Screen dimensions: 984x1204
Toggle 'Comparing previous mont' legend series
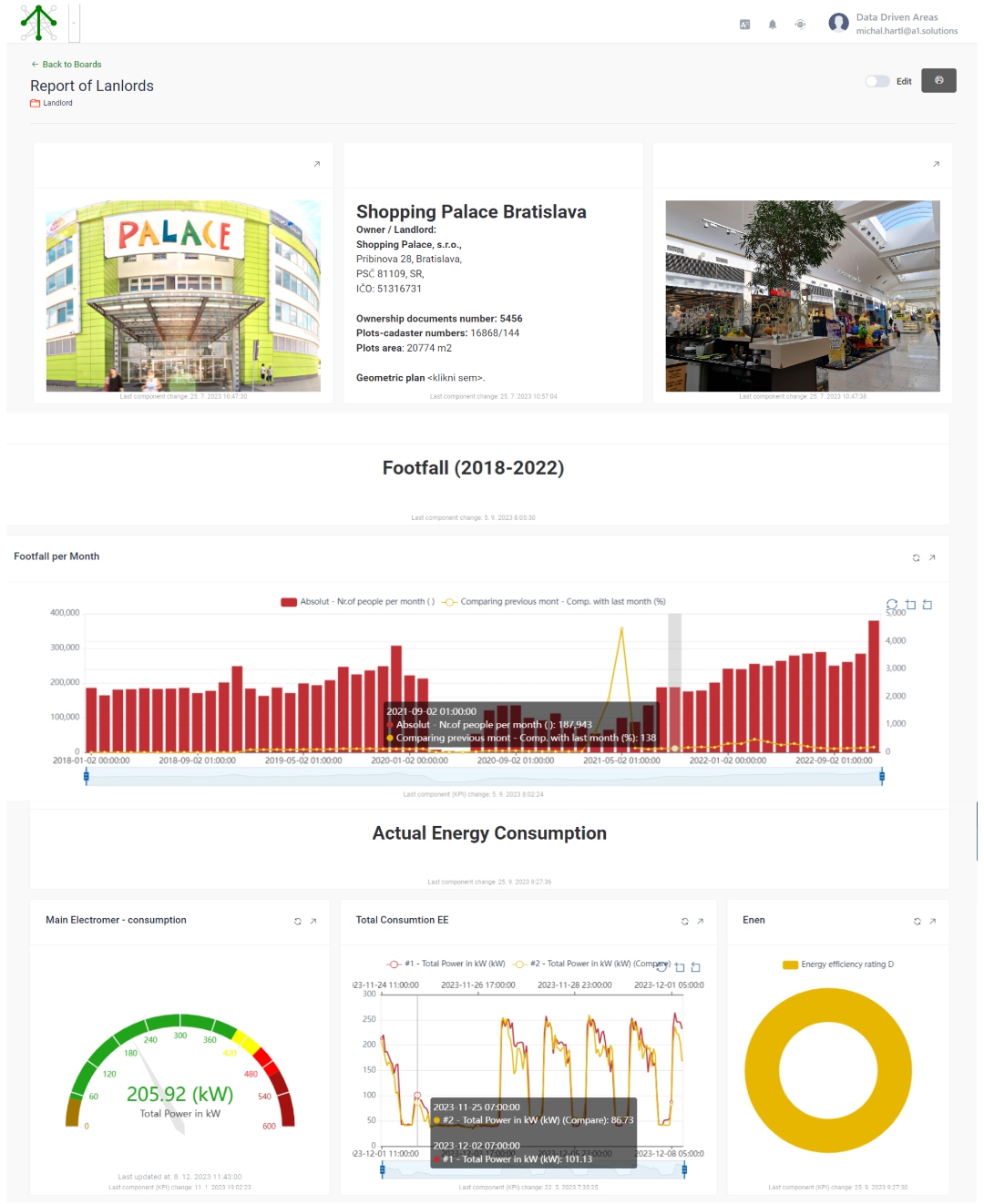point(554,602)
